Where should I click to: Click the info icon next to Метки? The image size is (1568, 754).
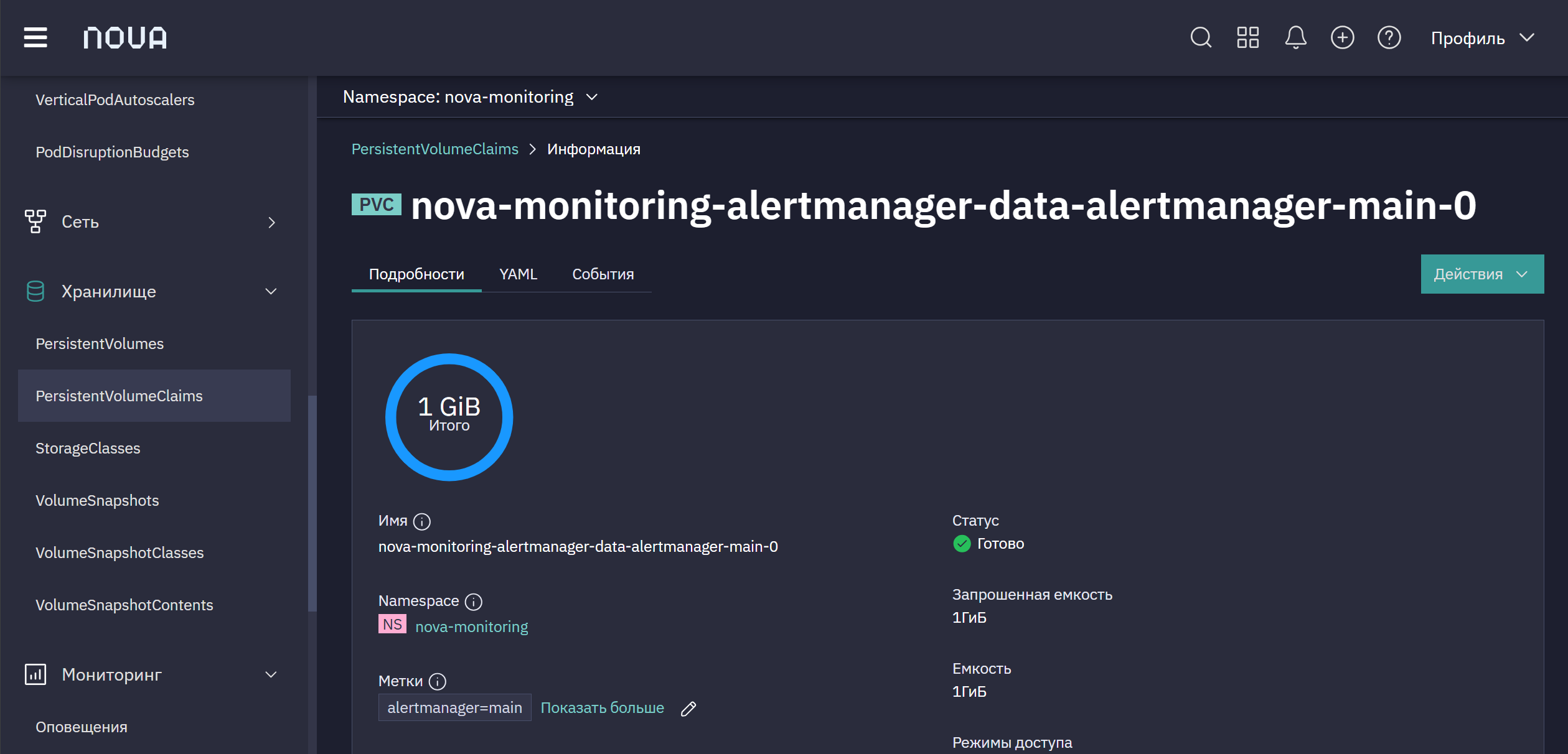[x=438, y=682]
